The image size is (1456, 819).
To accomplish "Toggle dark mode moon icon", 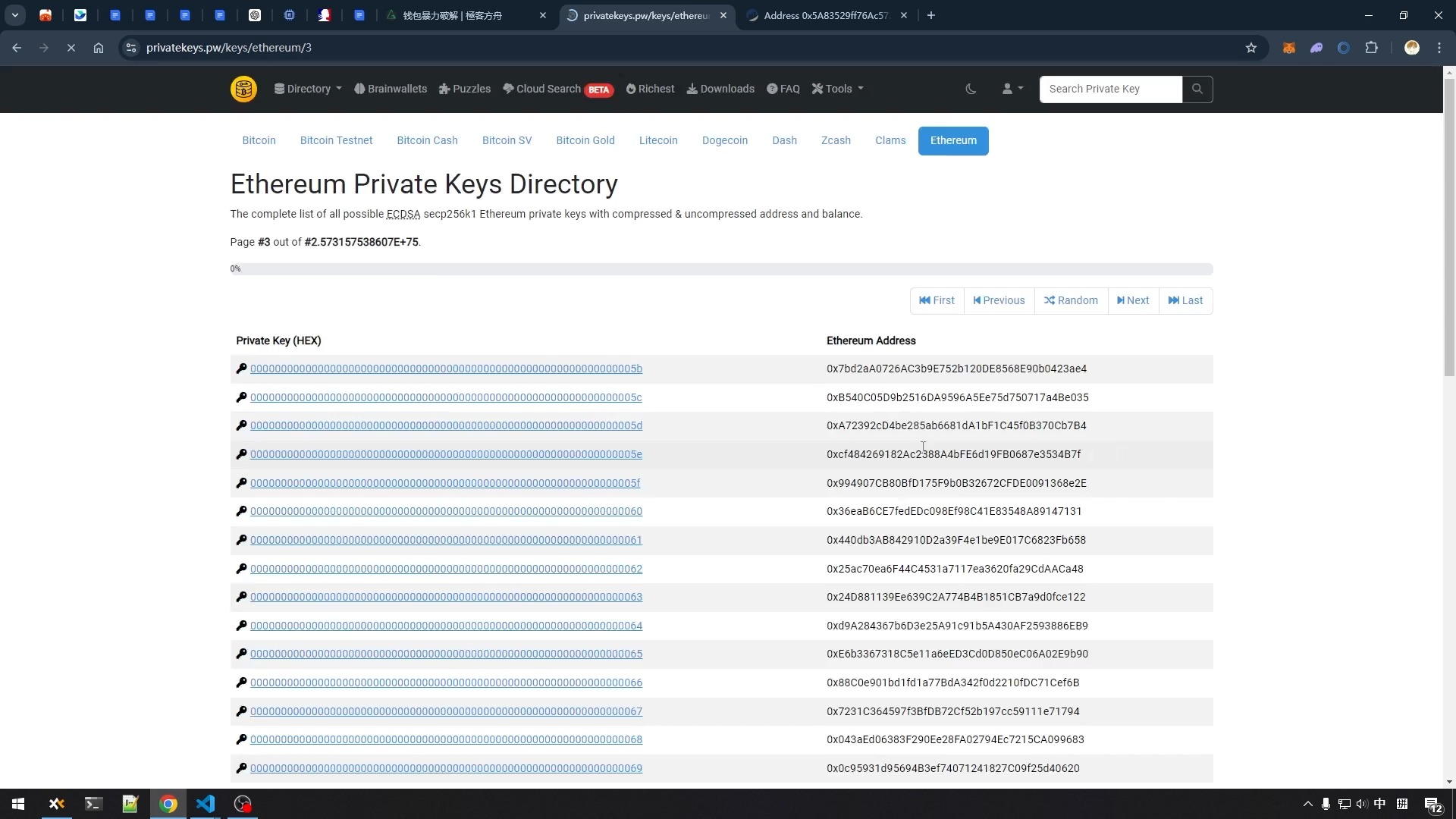I will (971, 89).
